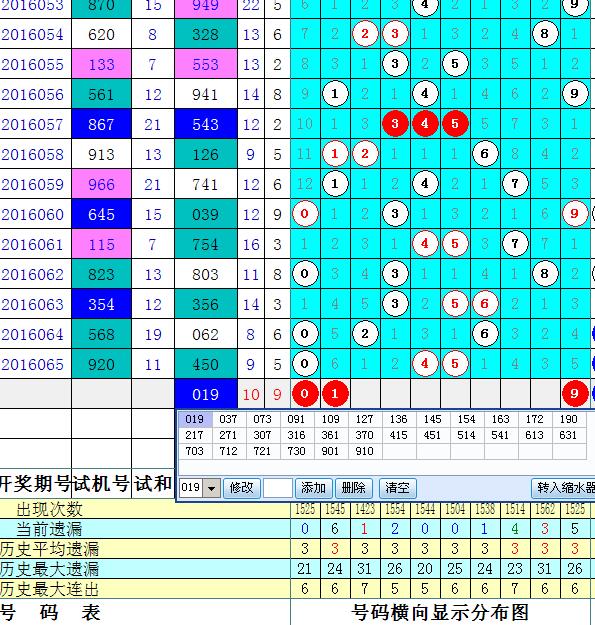Click the 试机号 column header
The height and width of the screenshot is (625, 595).
(101, 484)
